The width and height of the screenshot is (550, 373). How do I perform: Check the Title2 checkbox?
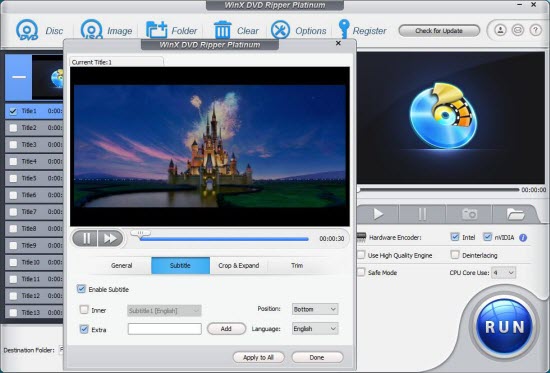(13, 128)
